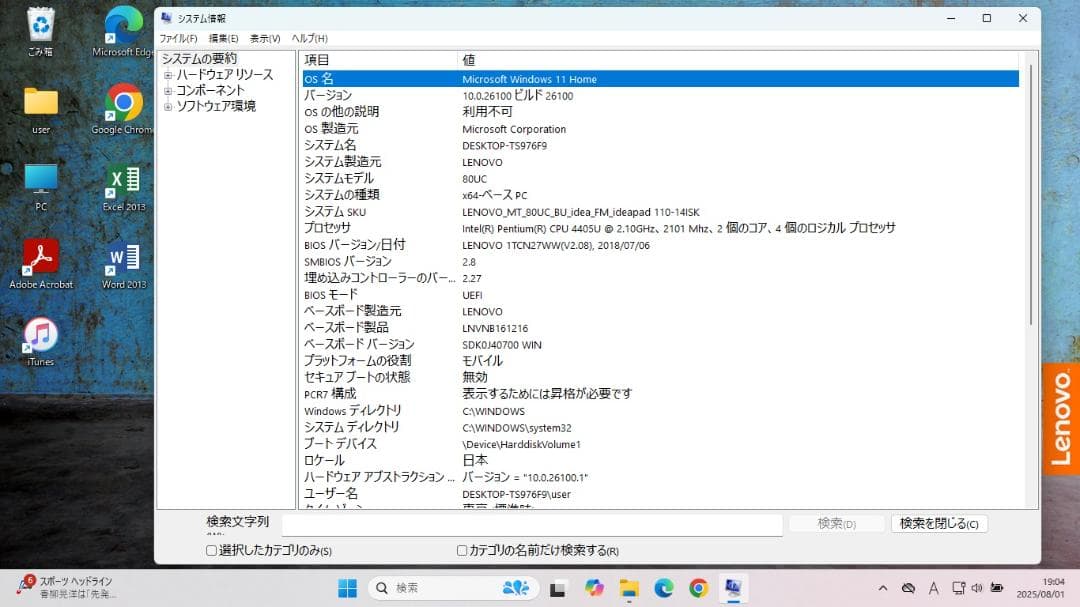Select the ユーザー名 row
1080x607 pixels.
(x=661, y=494)
